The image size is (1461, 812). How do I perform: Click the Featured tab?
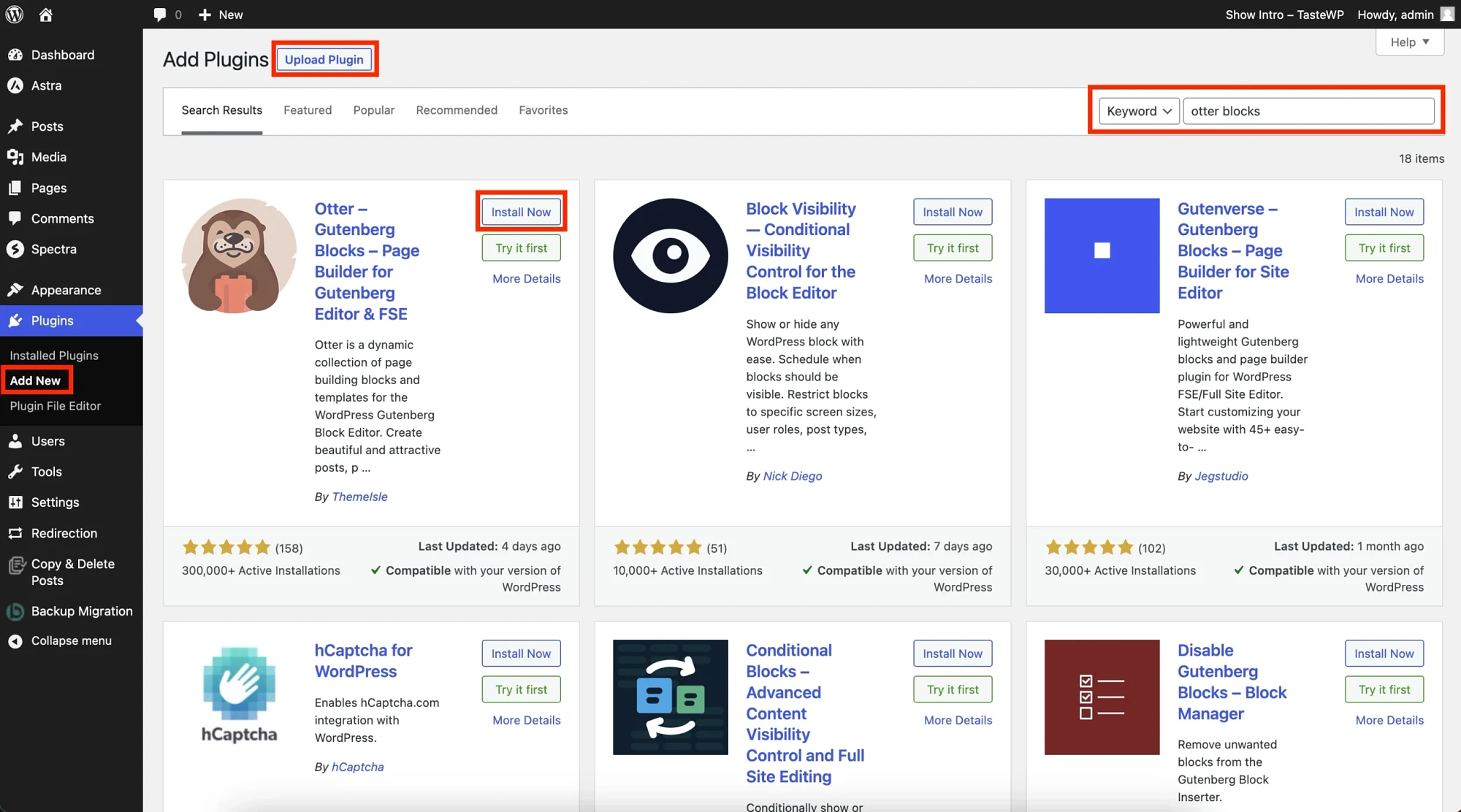(x=307, y=109)
